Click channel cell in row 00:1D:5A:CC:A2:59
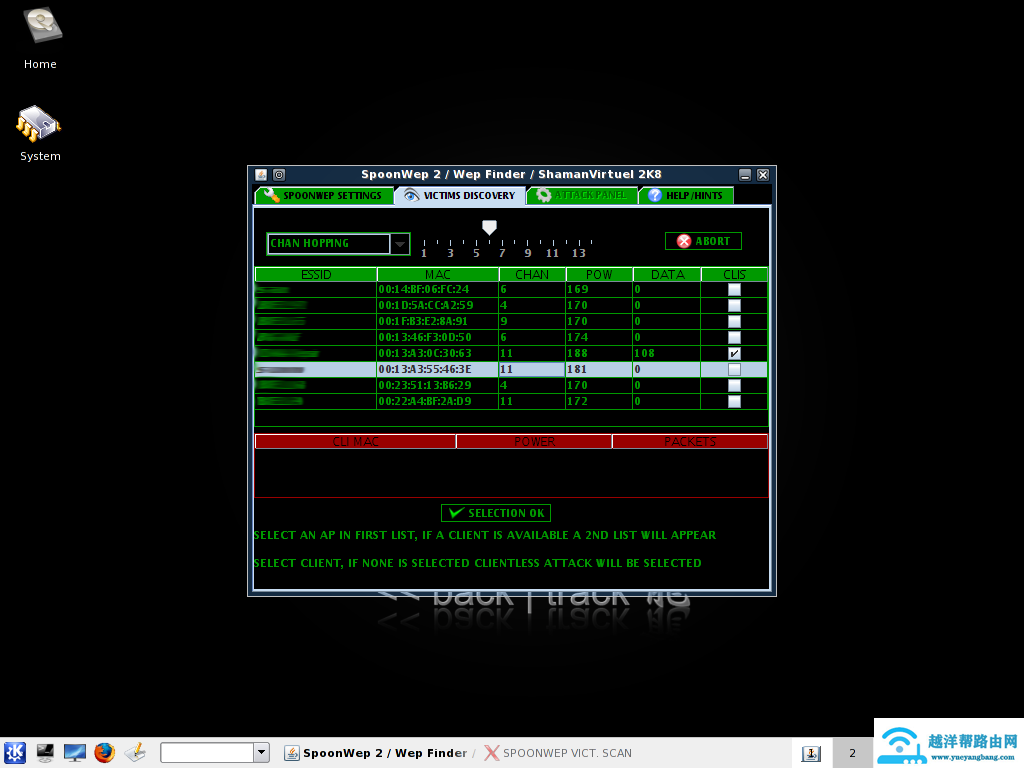The height and width of the screenshot is (768, 1024). point(532,306)
